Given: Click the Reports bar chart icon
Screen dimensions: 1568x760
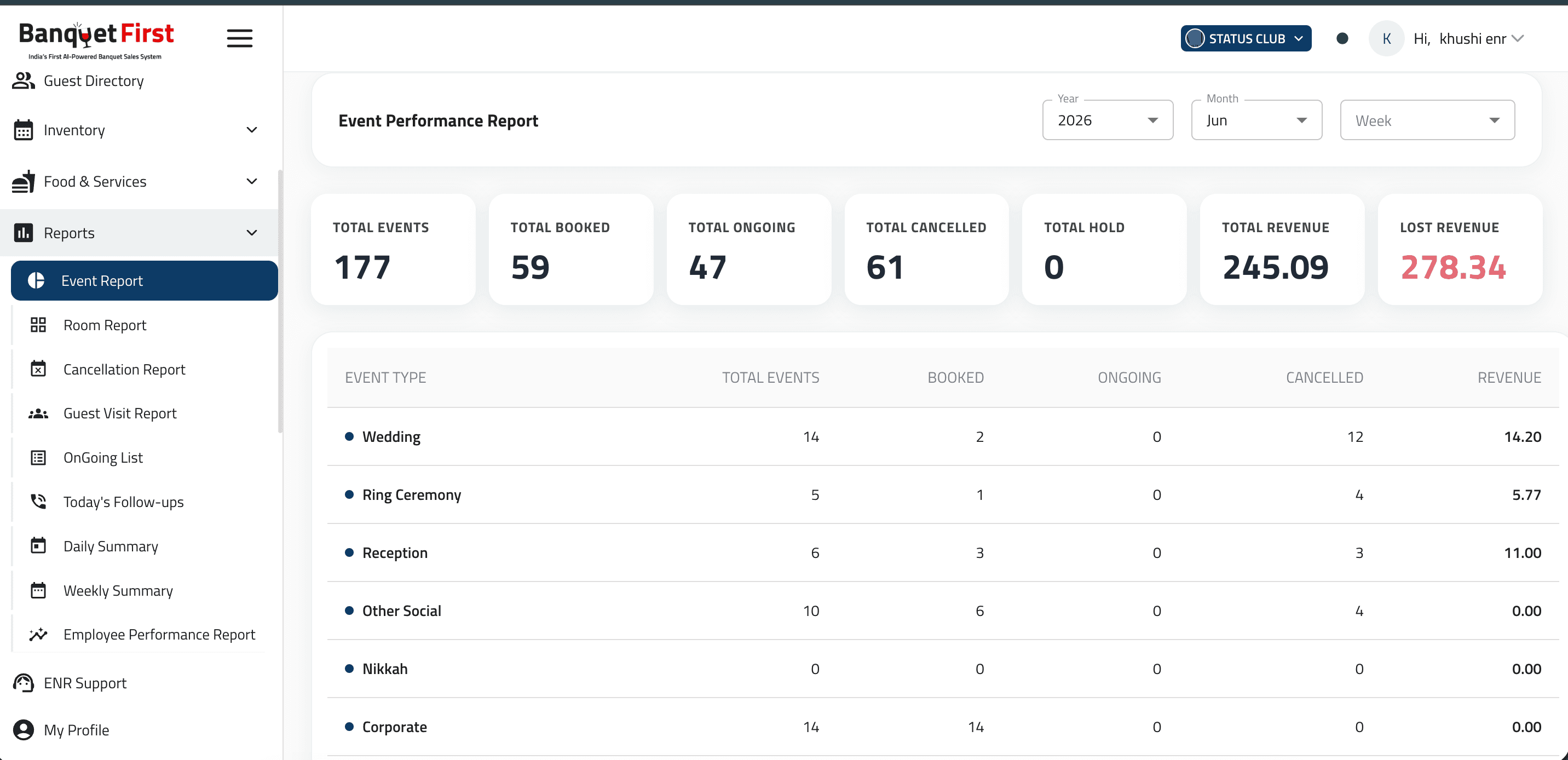Looking at the screenshot, I should point(23,233).
